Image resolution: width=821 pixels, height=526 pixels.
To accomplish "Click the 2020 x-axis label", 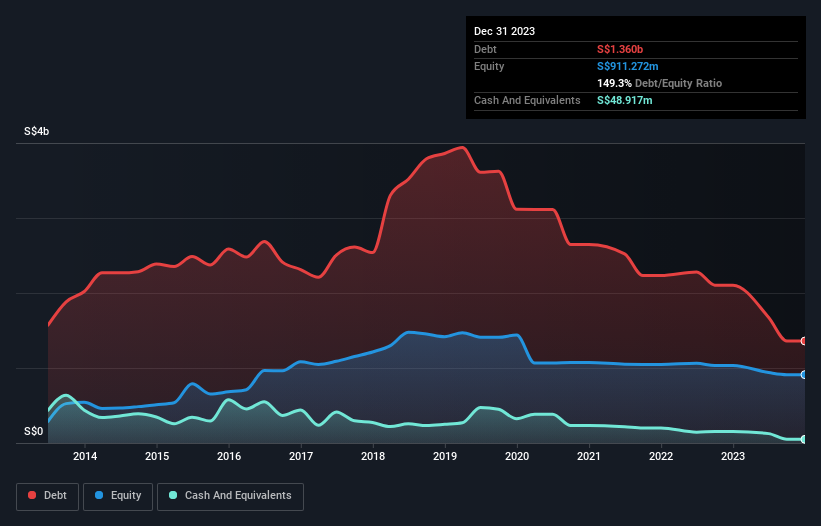I will pos(517,456).
